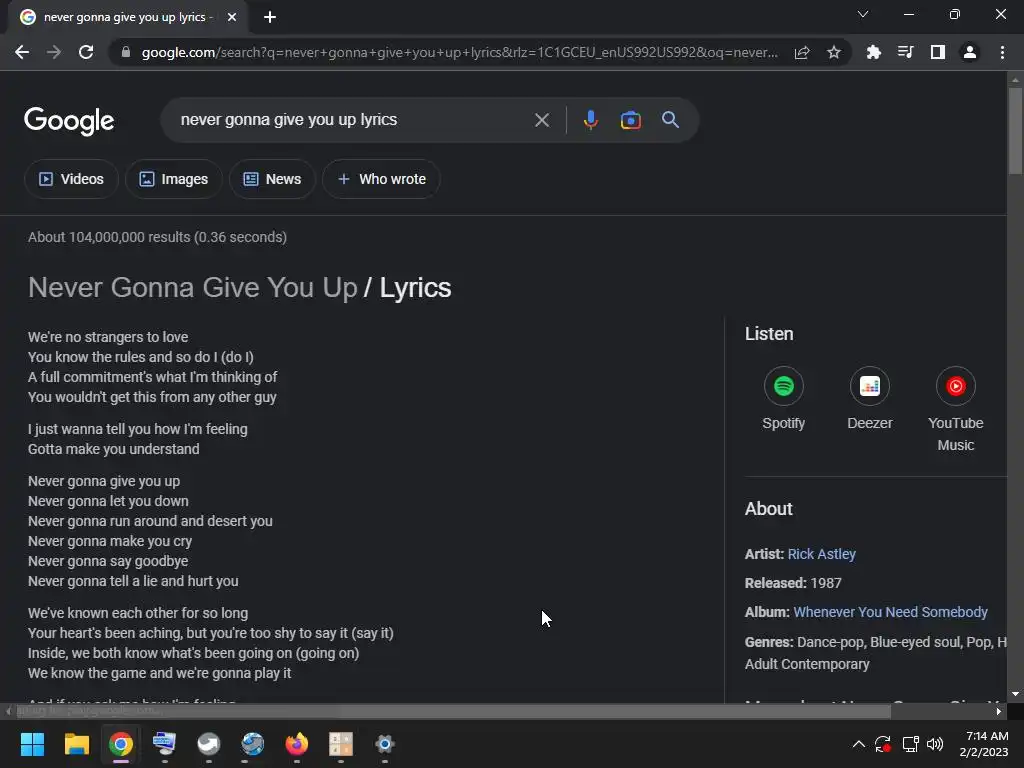This screenshot has width=1024, height=768.
Task: Open the Chrome extensions puzzle icon
Action: pyautogui.click(x=873, y=52)
